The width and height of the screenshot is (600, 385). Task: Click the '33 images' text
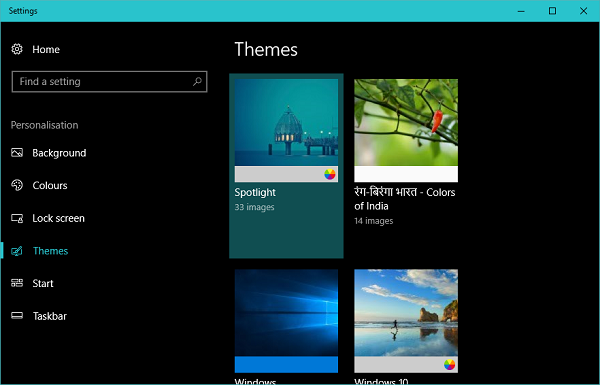254,207
